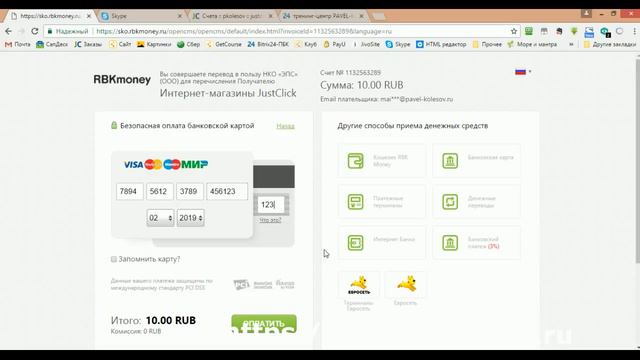
Task: Click the first card number field 7894
Action: 130,191
